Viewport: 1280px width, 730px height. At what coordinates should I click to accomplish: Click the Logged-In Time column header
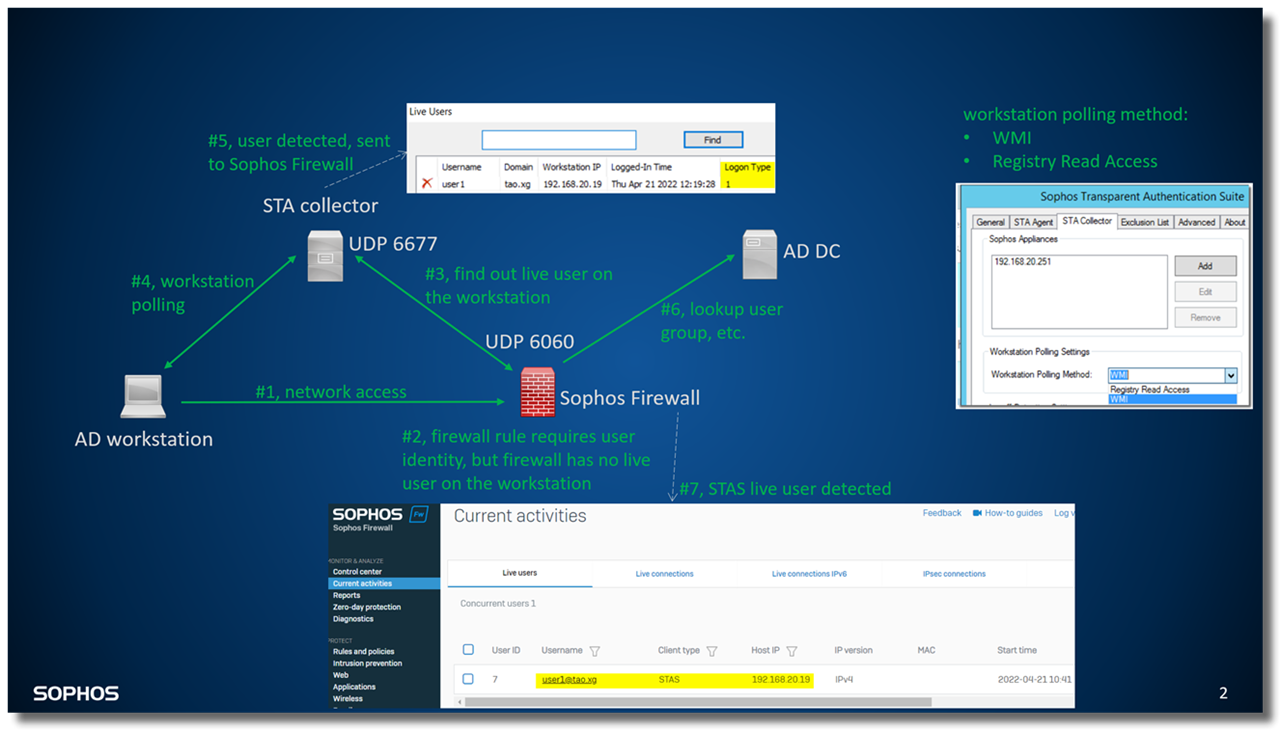pos(641,167)
